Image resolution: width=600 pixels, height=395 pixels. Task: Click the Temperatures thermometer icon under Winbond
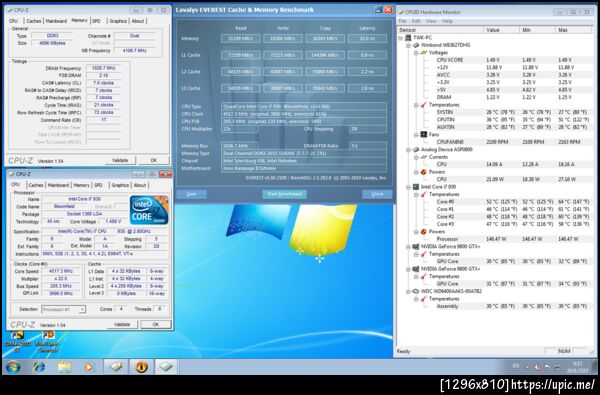click(423, 105)
